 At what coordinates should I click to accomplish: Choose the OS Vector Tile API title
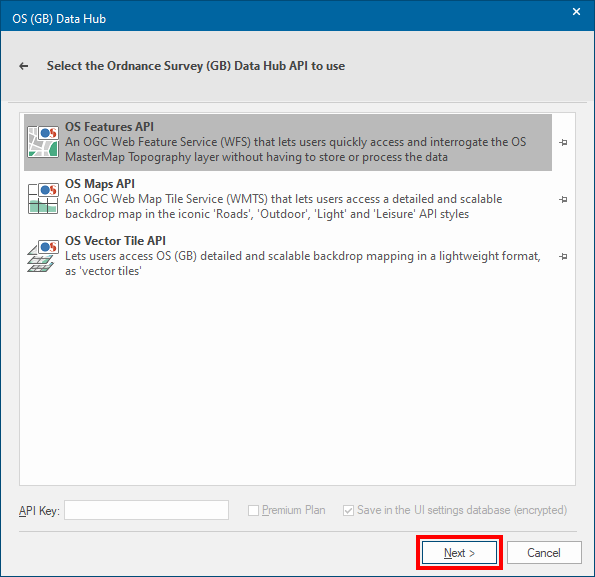point(115,241)
